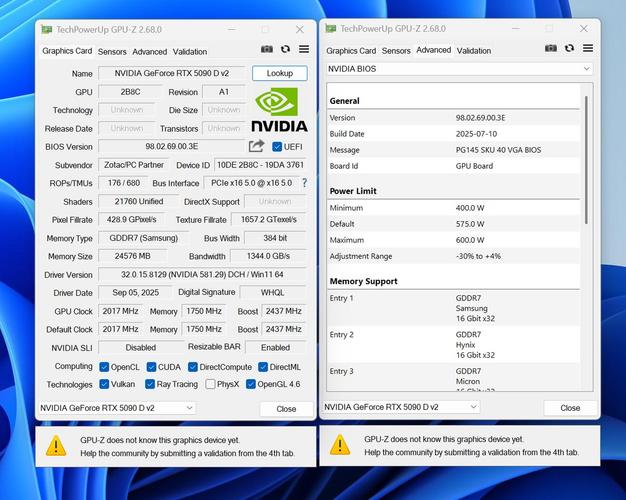Click the refresh icon in the Graphics Card window

(x=285, y=49)
